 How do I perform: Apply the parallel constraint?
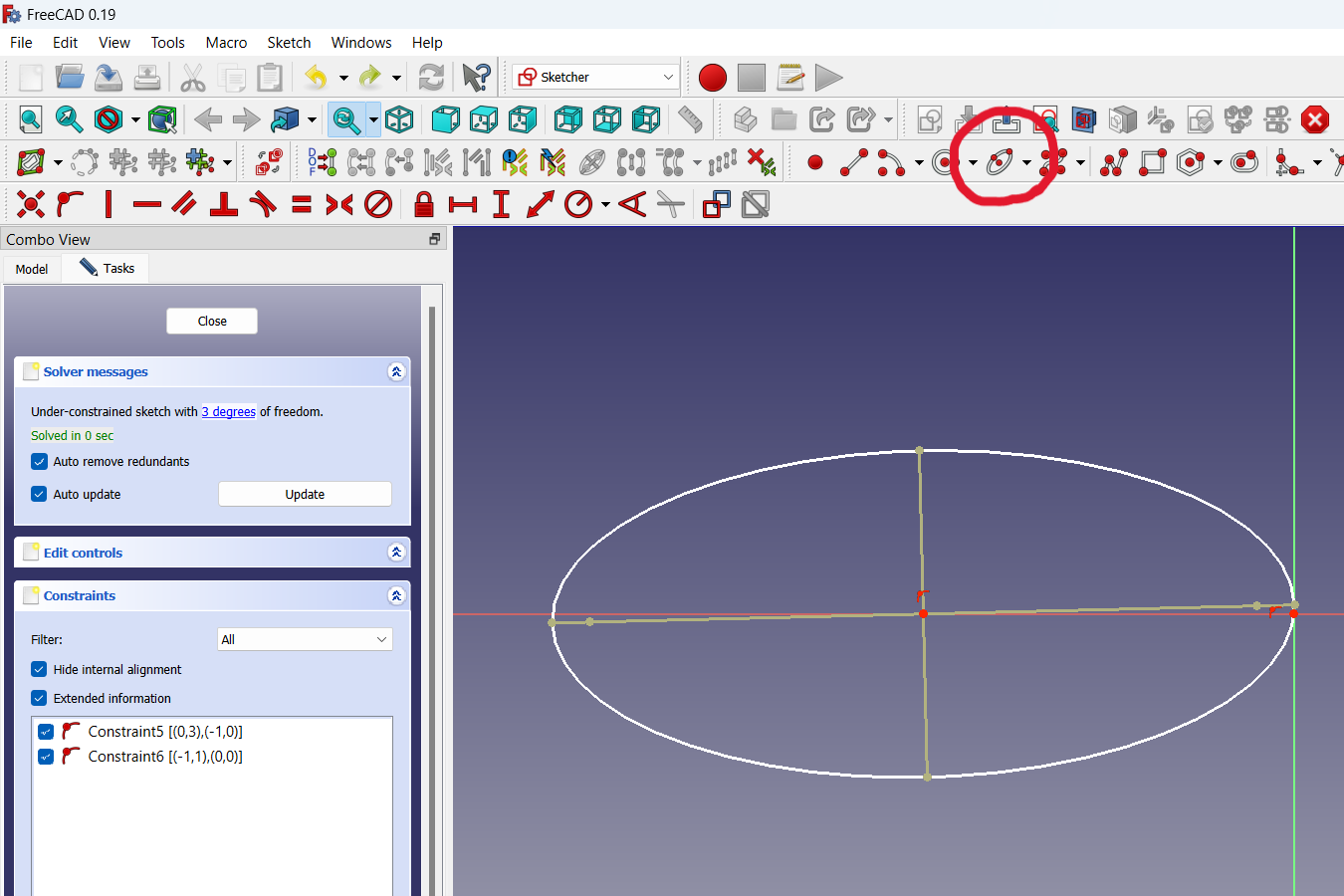pyautogui.click(x=185, y=205)
